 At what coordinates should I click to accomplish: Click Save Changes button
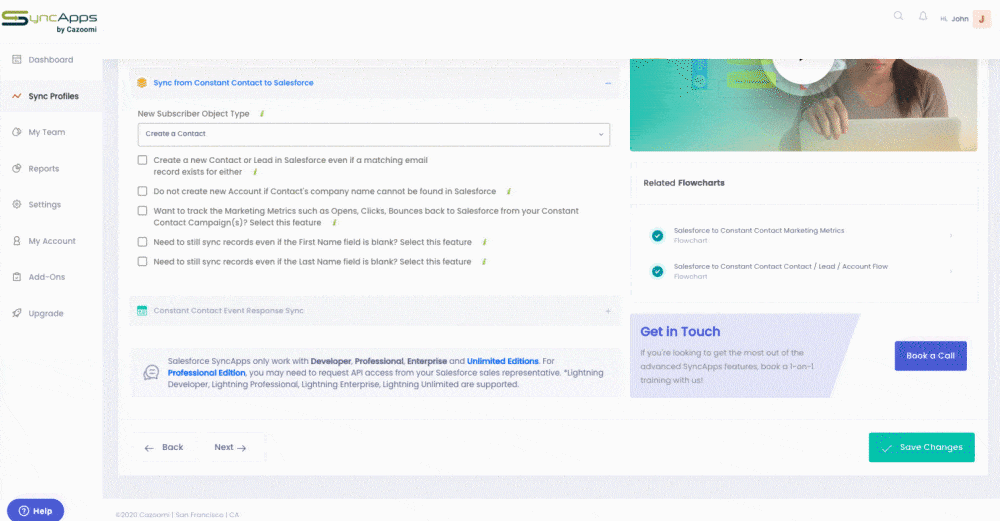[x=922, y=447]
